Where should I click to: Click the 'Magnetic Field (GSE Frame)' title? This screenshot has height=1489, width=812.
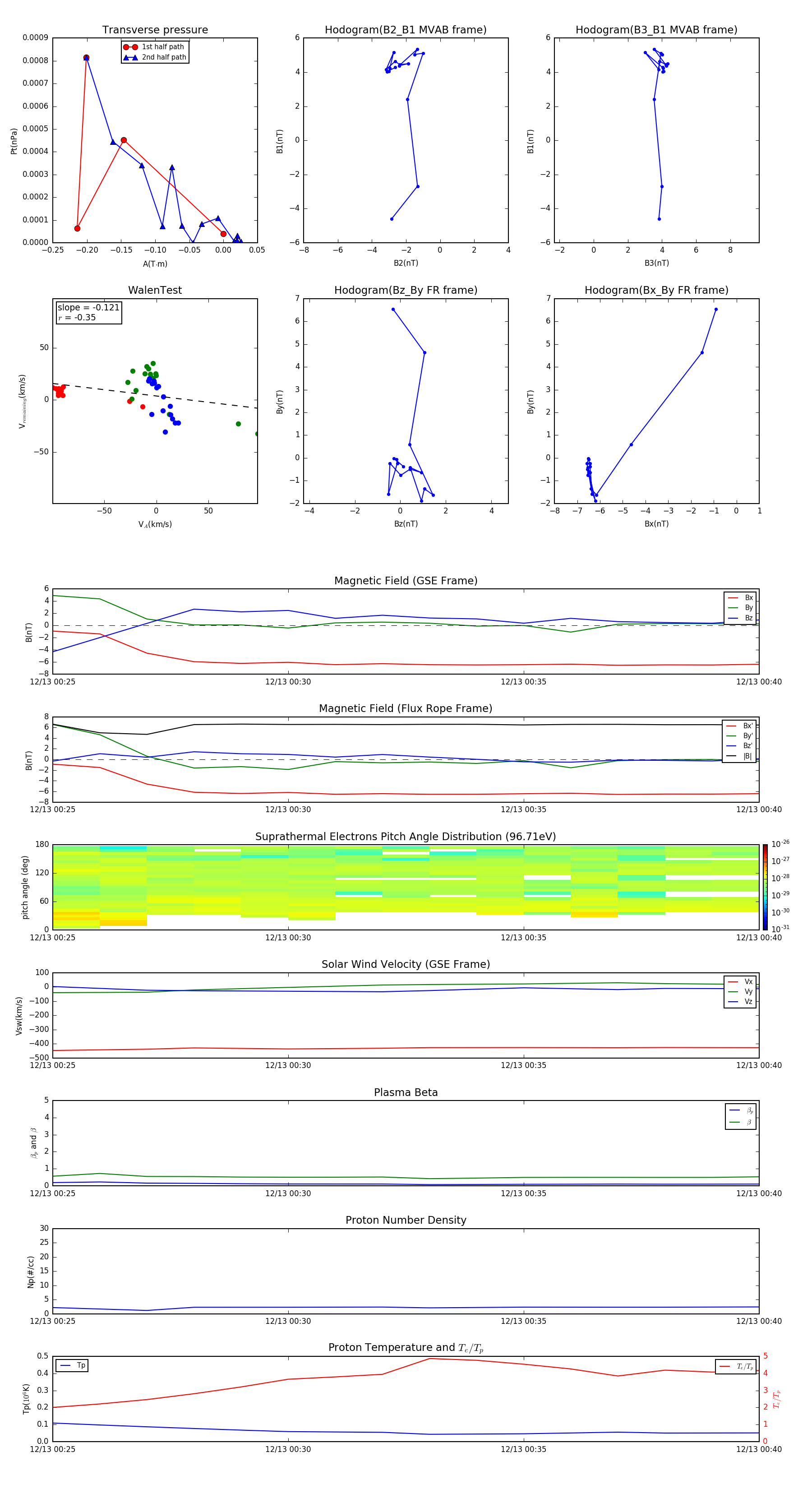pyautogui.click(x=406, y=581)
